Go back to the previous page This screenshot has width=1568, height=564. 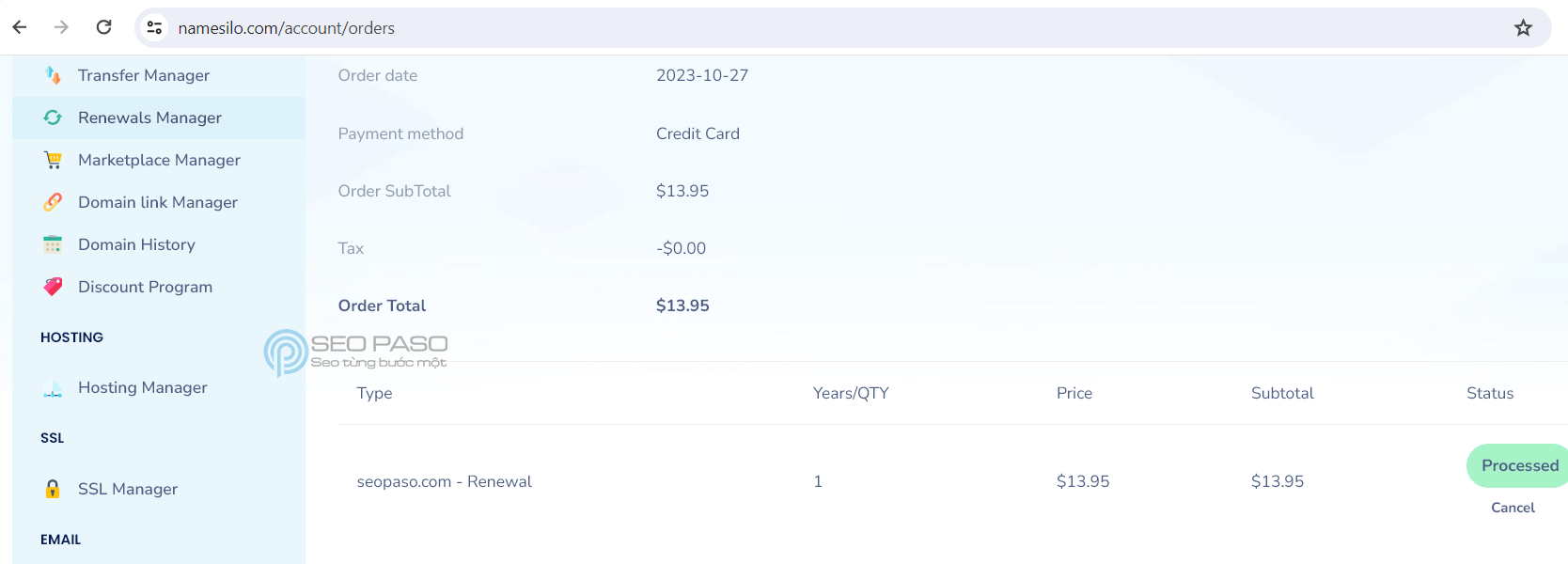tap(20, 27)
